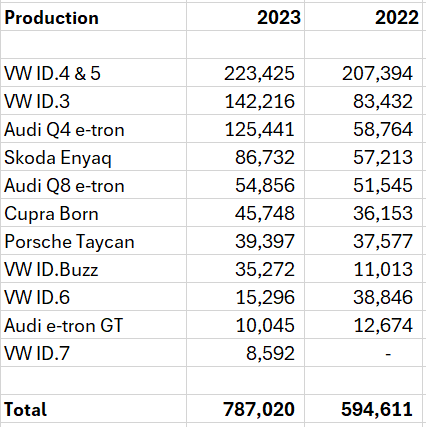The width and height of the screenshot is (426, 427).
Task: Click the 'VW ID.4 & 5' row label
Action: (93, 73)
